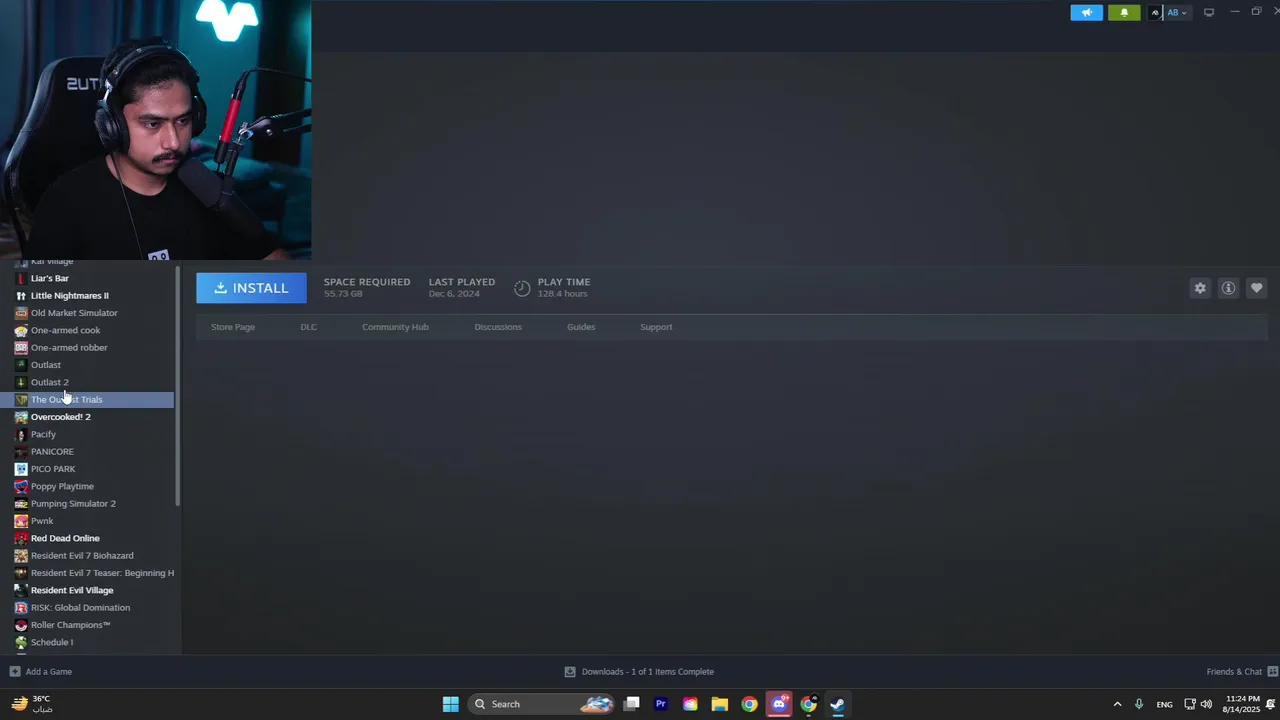The width and height of the screenshot is (1280, 720).
Task: Open clock and date 11:24 PM
Action: click(1241, 704)
